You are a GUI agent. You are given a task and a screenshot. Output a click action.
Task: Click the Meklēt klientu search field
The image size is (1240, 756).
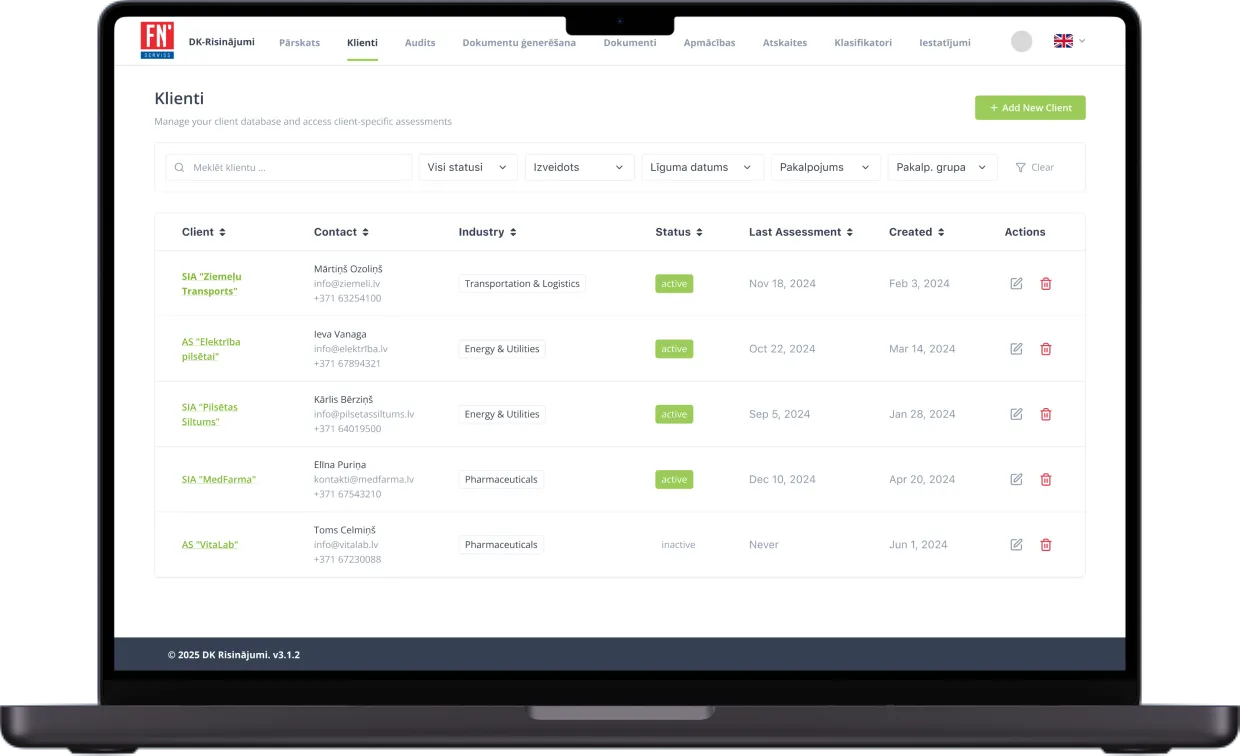coord(289,168)
